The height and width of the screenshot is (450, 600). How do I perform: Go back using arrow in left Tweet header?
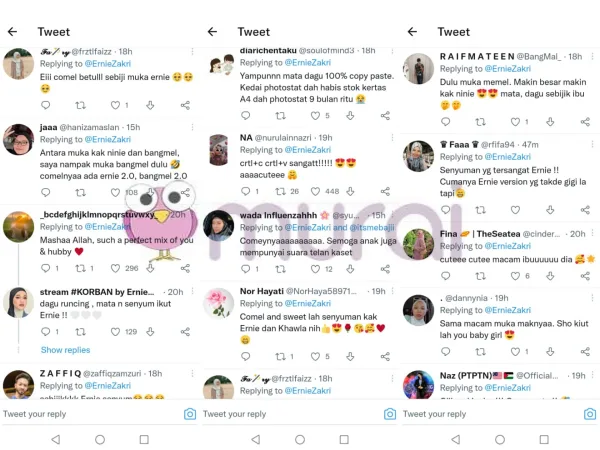[x=13, y=32]
